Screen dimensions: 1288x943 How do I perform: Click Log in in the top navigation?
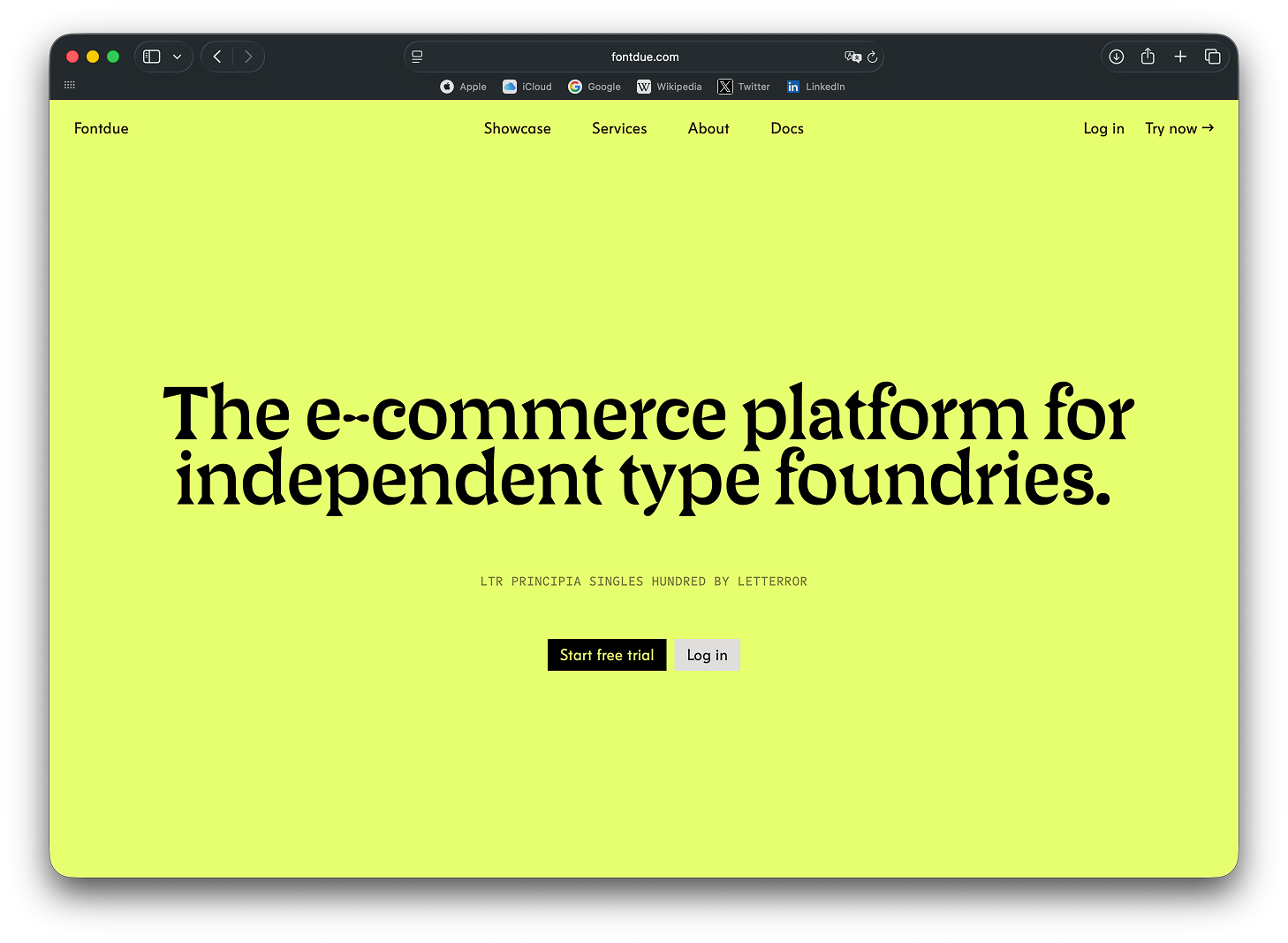pos(1103,128)
